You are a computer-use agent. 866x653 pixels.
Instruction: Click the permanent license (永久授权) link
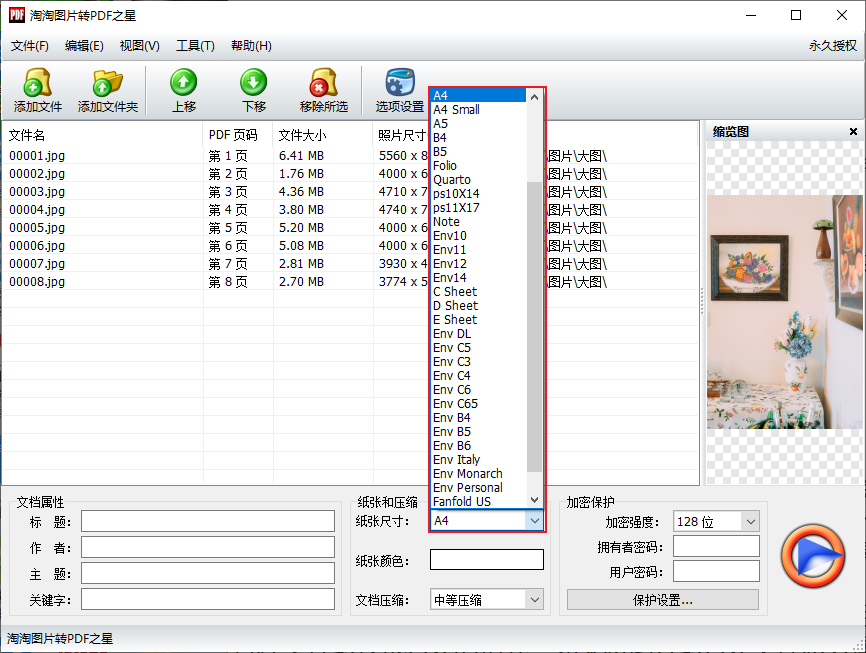point(832,46)
